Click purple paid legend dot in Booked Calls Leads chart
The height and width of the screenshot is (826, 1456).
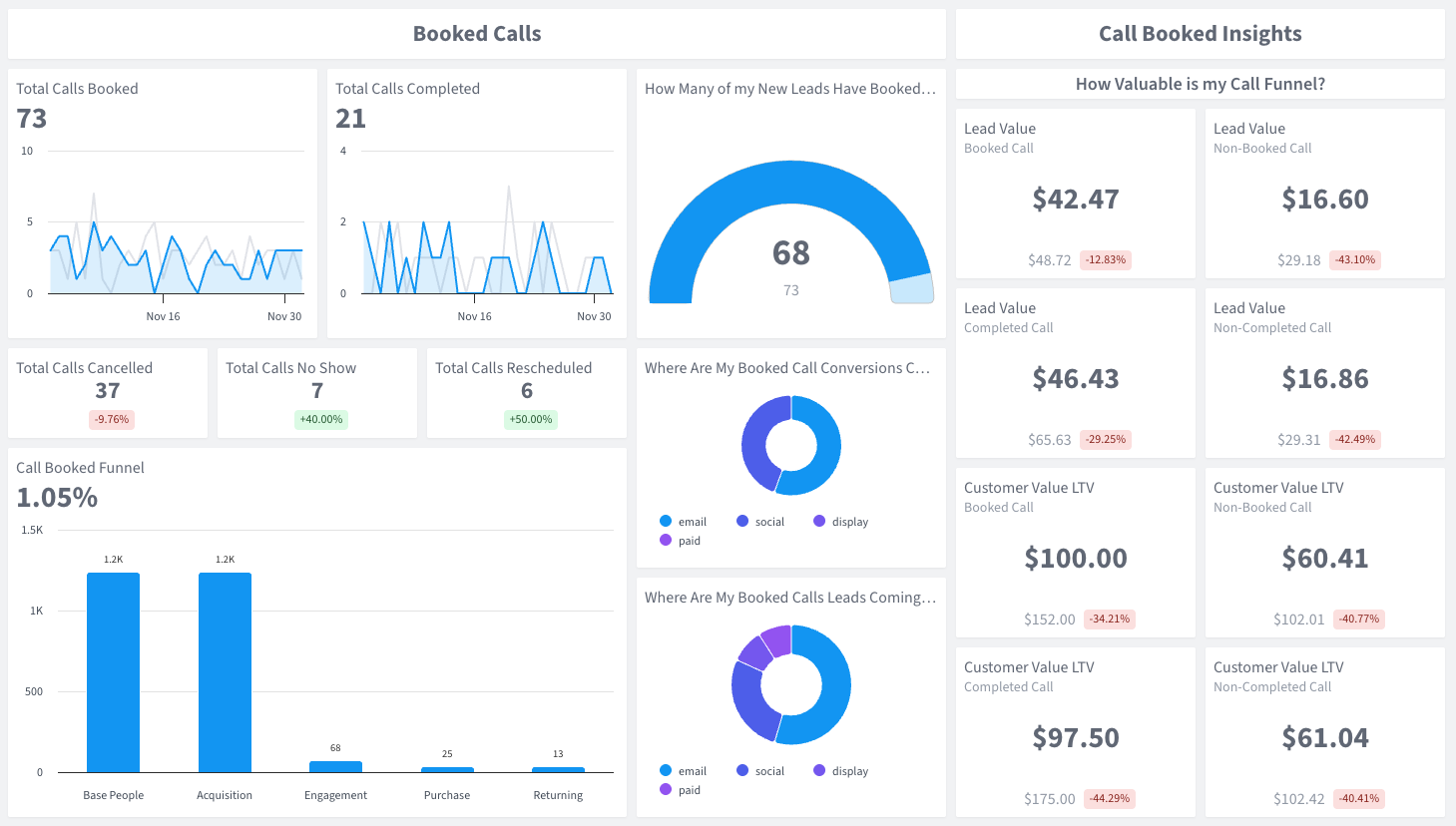[666, 790]
